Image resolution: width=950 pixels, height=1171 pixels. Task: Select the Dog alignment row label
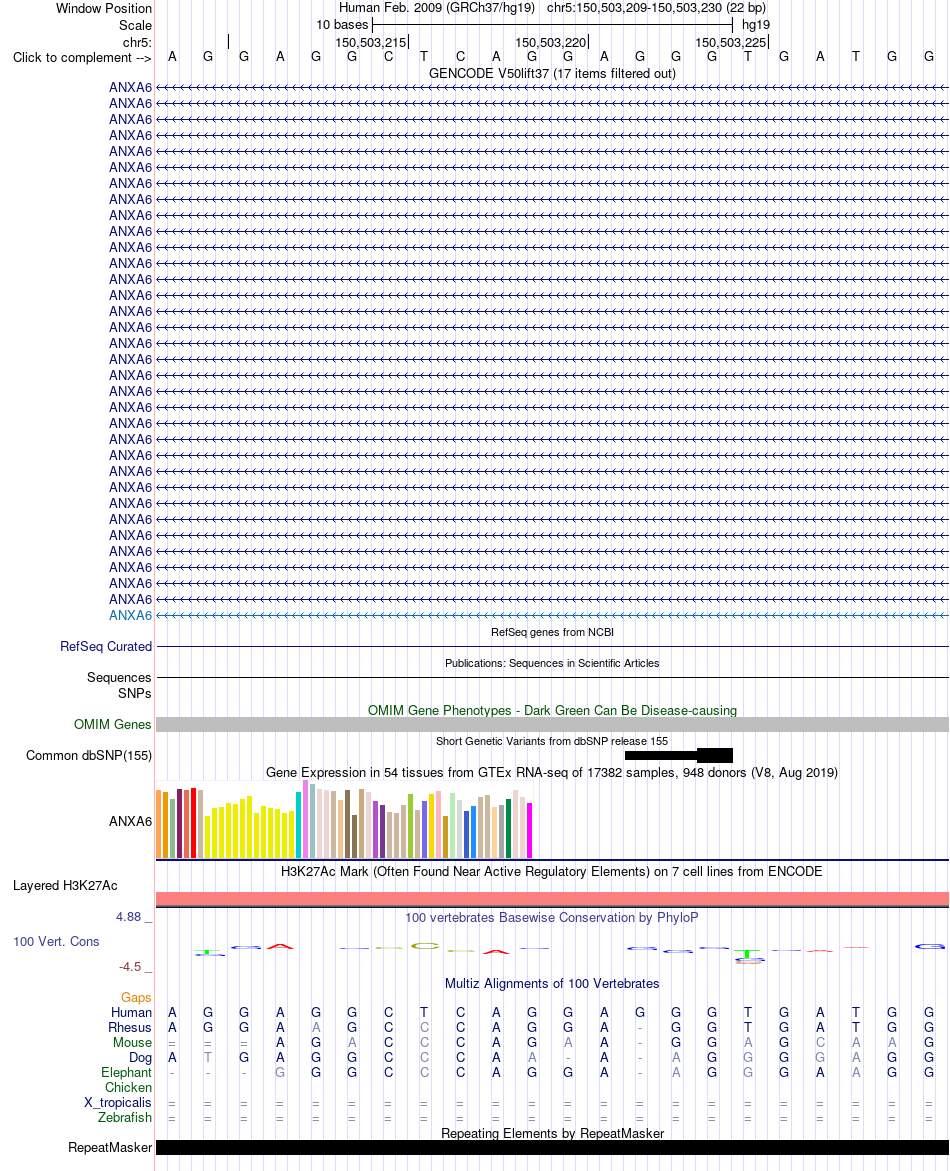click(140, 1057)
